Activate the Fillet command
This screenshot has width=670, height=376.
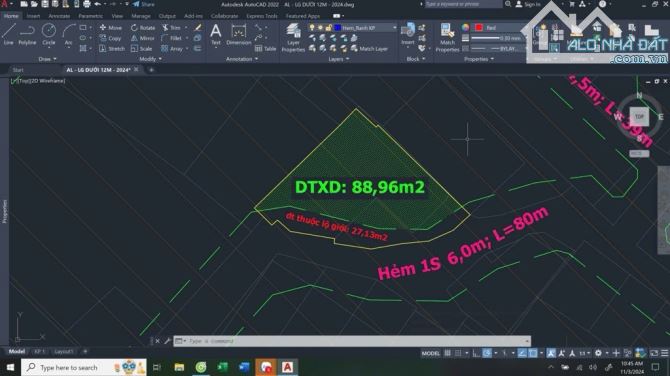pos(171,38)
